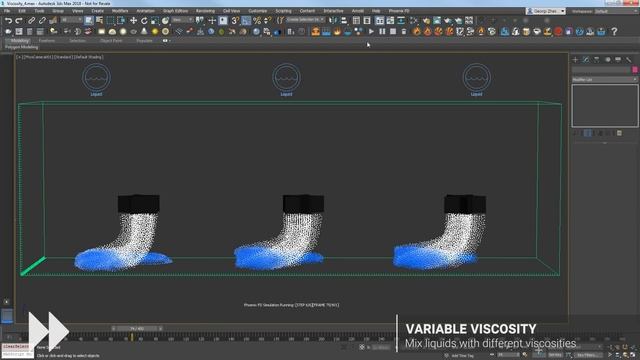Click the time slider showing frame 34
This screenshot has width=640, height=360.
pyautogui.click(x=137, y=328)
